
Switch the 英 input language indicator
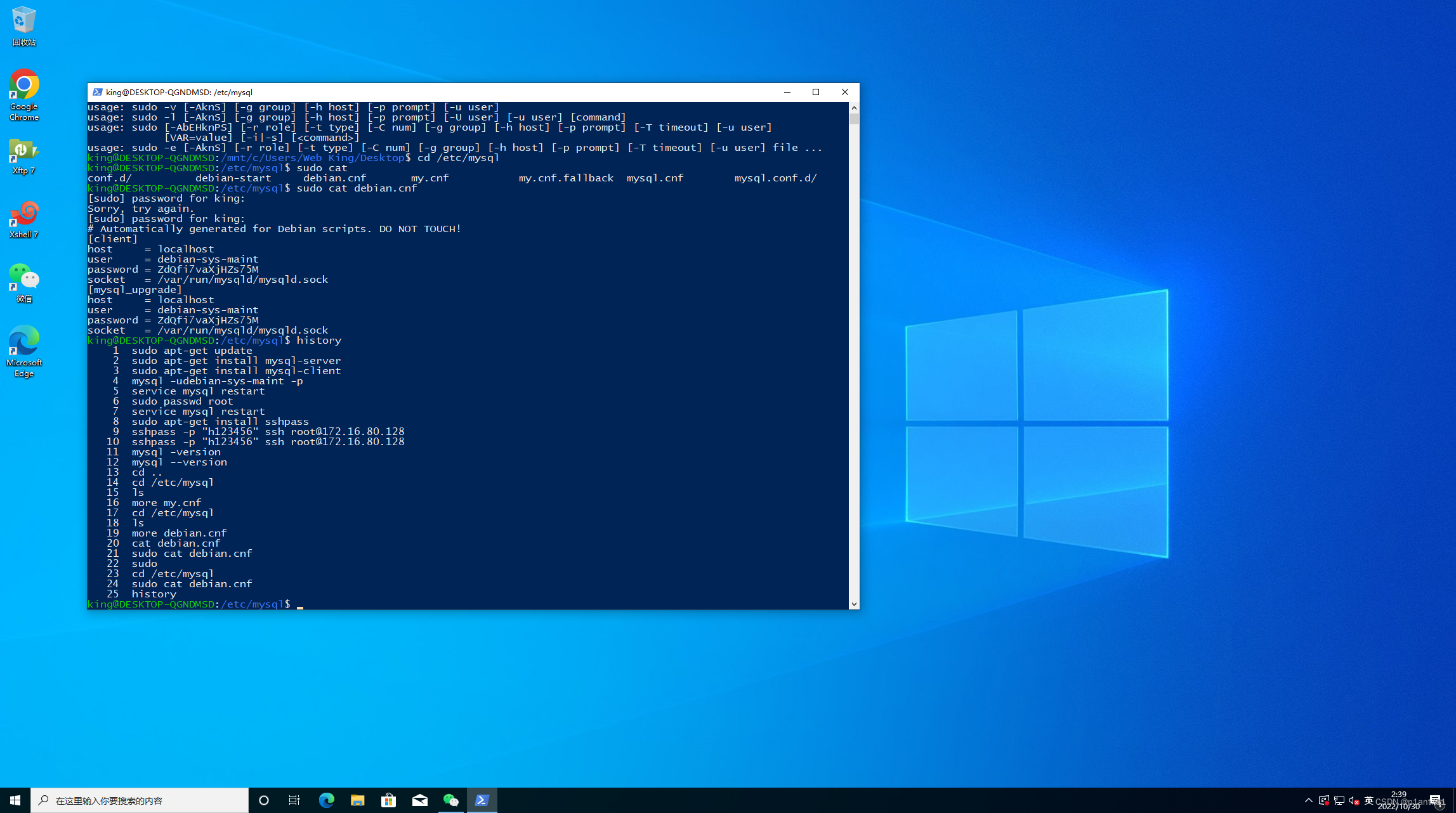[1368, 800]
